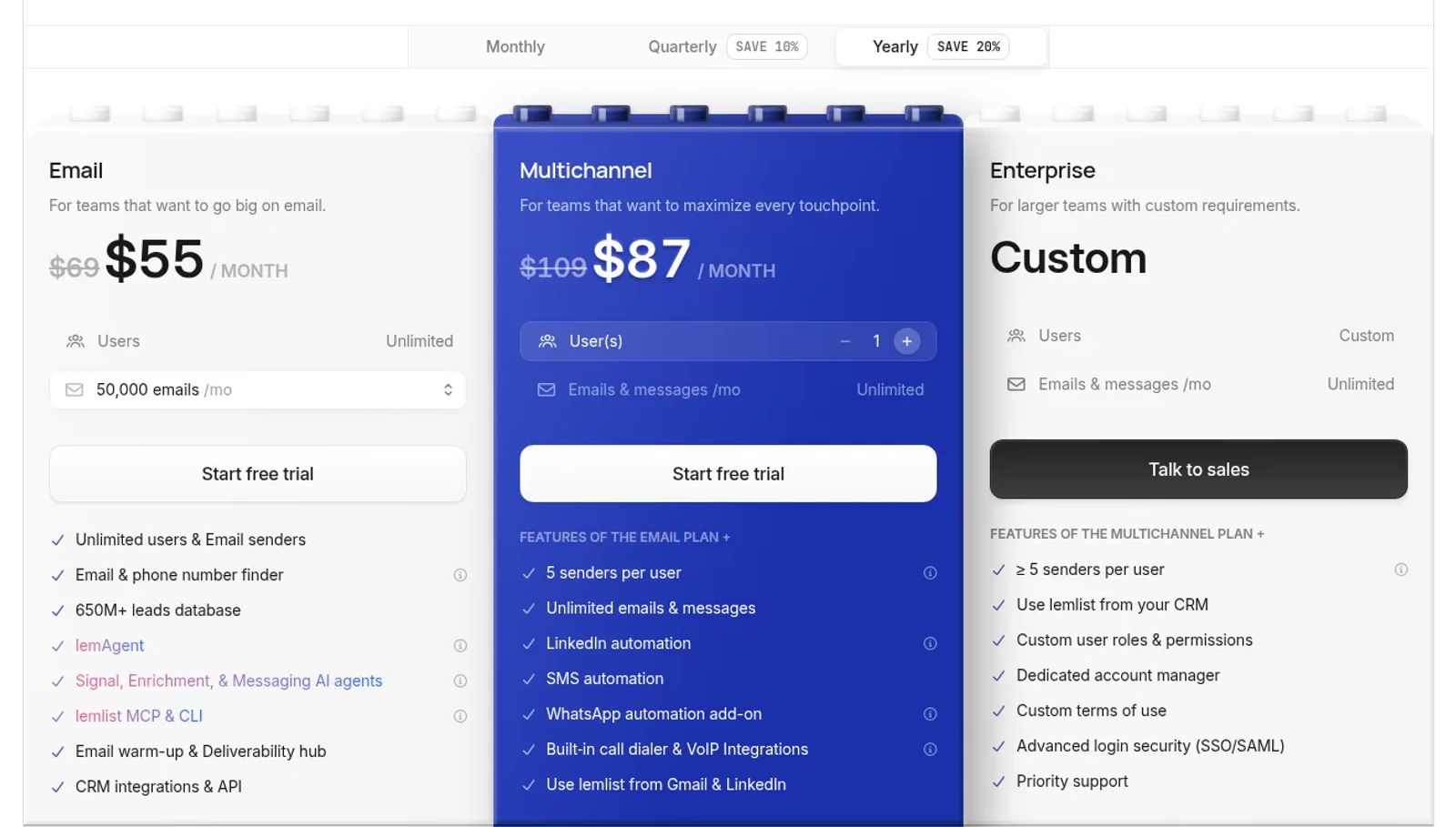Show info icon for lemlist MCP & CLI
This screenshot has height=827, width=1456.
pyautogui.click(x=460, y=717)
